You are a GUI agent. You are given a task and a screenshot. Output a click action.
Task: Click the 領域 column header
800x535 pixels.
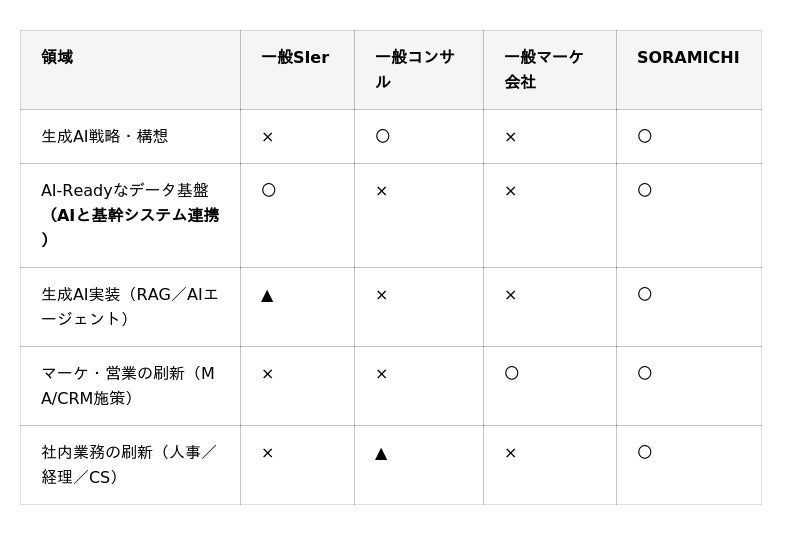coord(57,57)
